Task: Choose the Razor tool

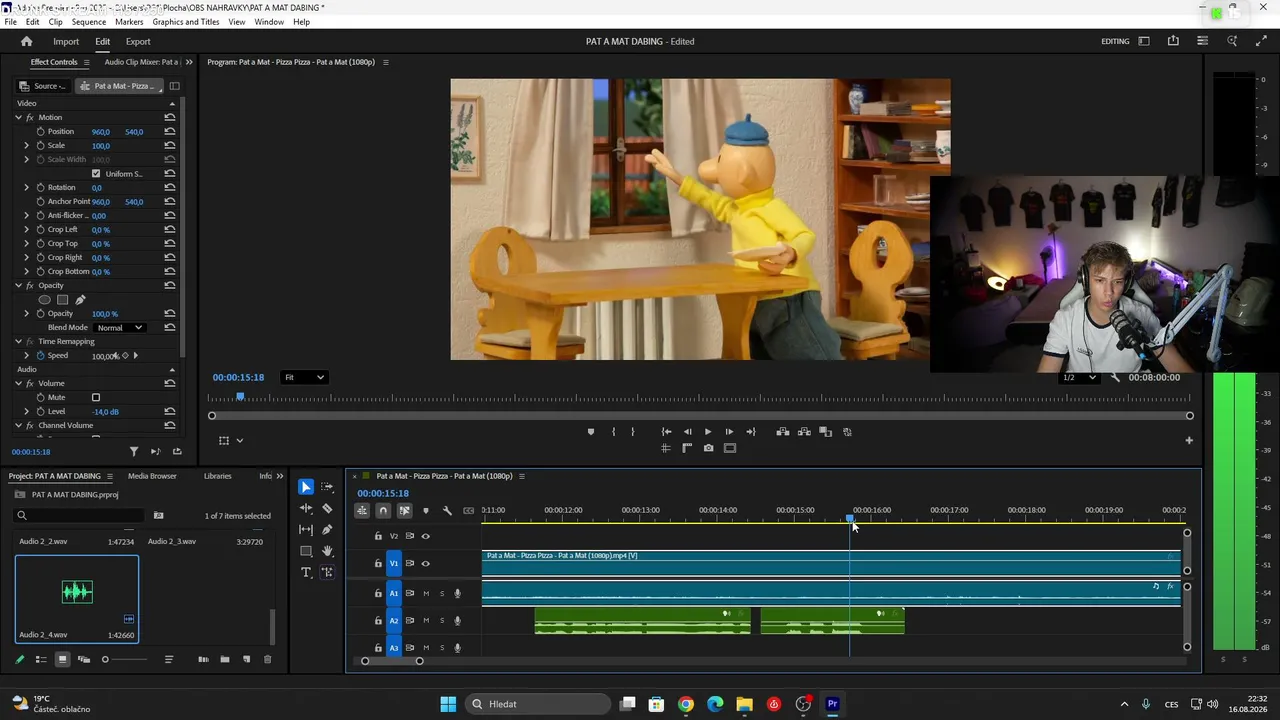Action: [327, 508]
